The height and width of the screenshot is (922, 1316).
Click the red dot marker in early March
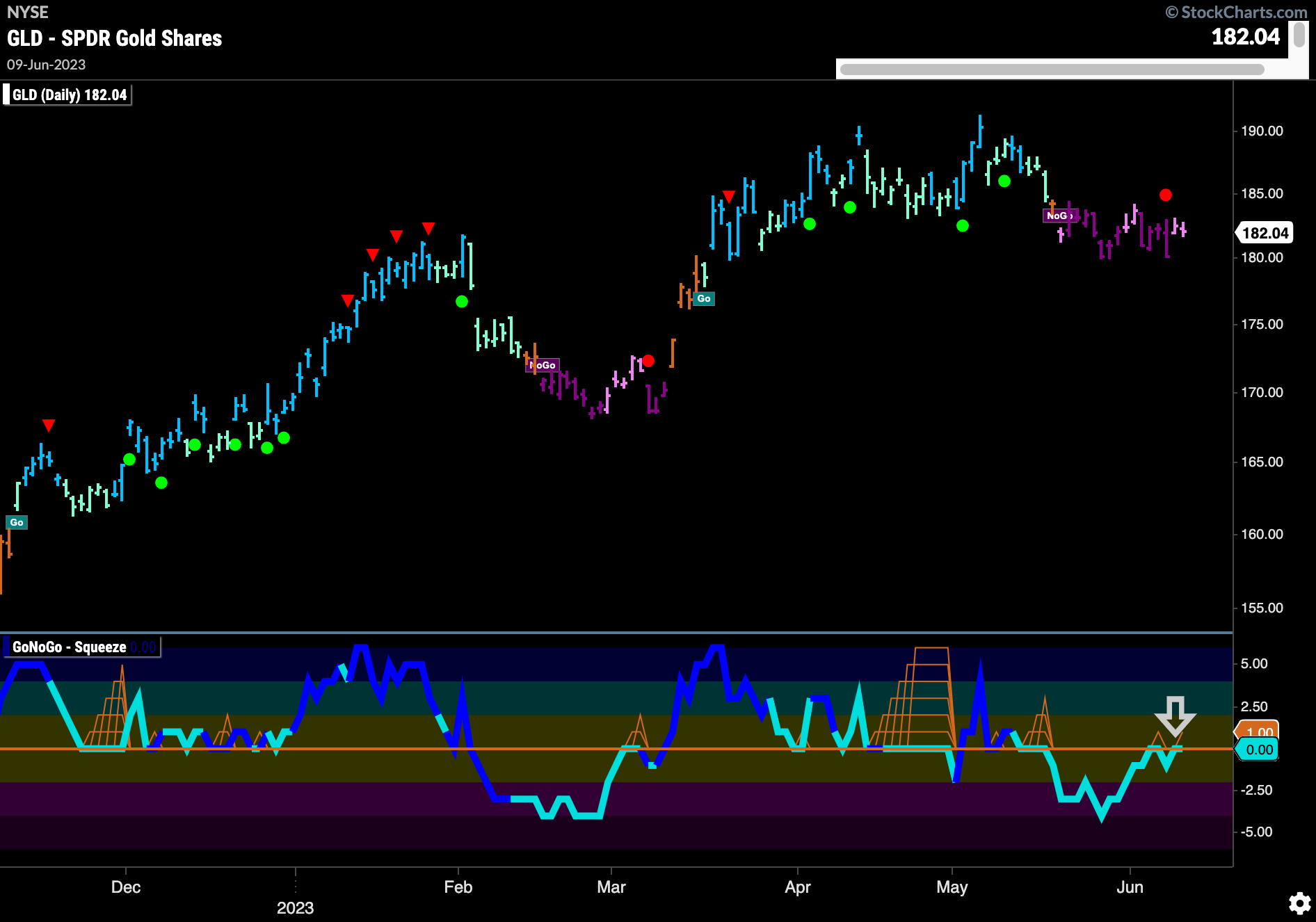point(648,361)
